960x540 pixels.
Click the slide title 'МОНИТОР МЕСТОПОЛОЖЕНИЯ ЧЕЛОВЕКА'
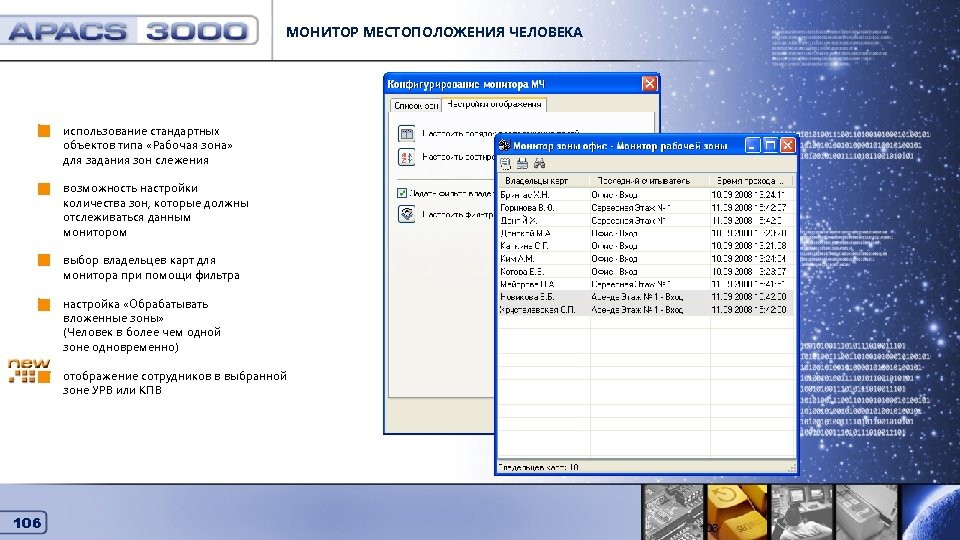[434, 32]
